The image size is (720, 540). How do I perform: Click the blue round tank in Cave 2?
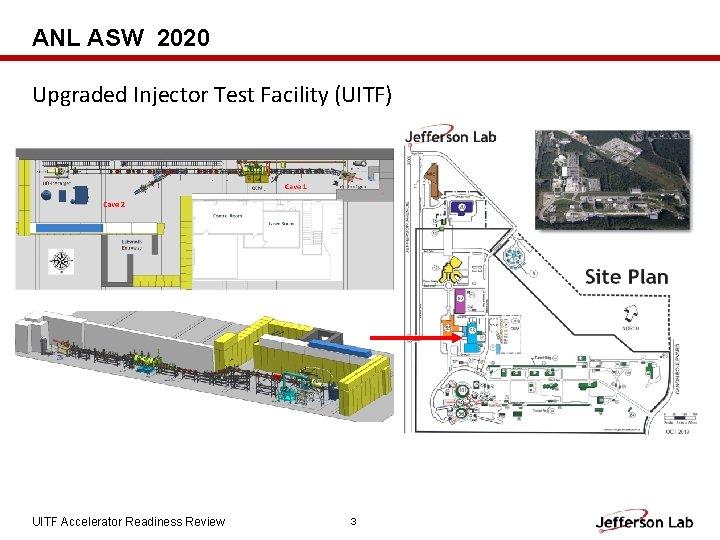46,195
